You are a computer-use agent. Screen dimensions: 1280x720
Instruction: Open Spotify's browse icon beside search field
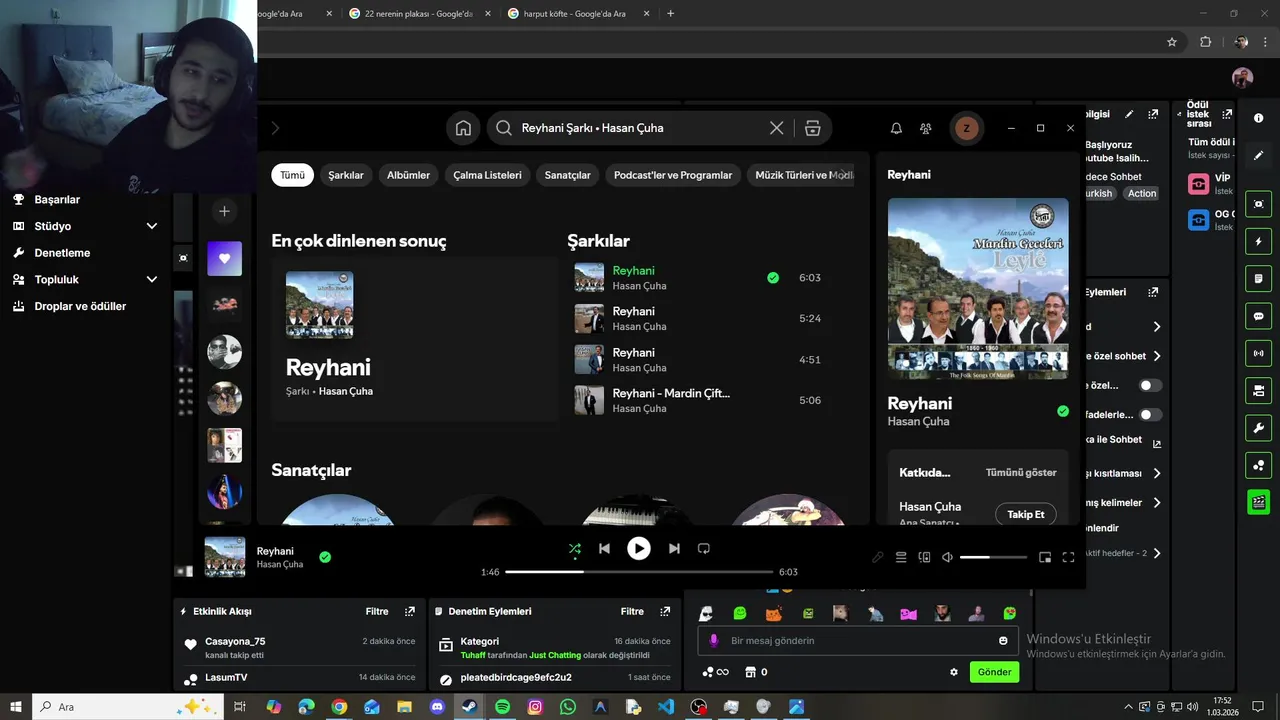click(x=812, y=128)
